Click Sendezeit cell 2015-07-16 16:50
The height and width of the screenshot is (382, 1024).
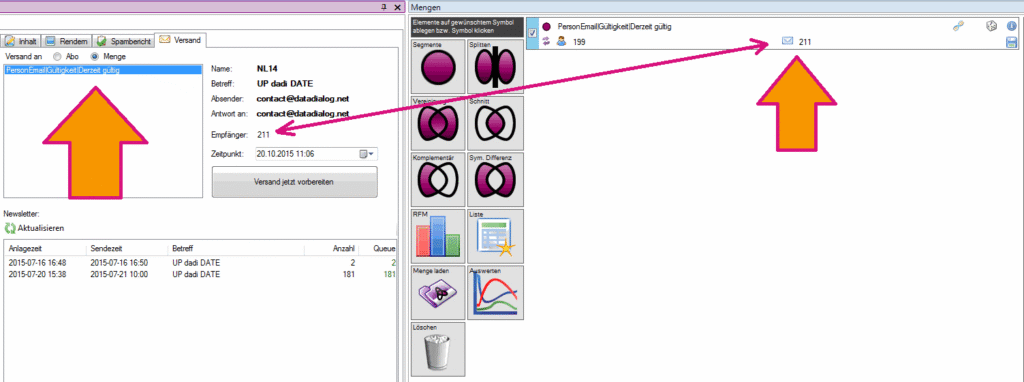pos(119,263)
